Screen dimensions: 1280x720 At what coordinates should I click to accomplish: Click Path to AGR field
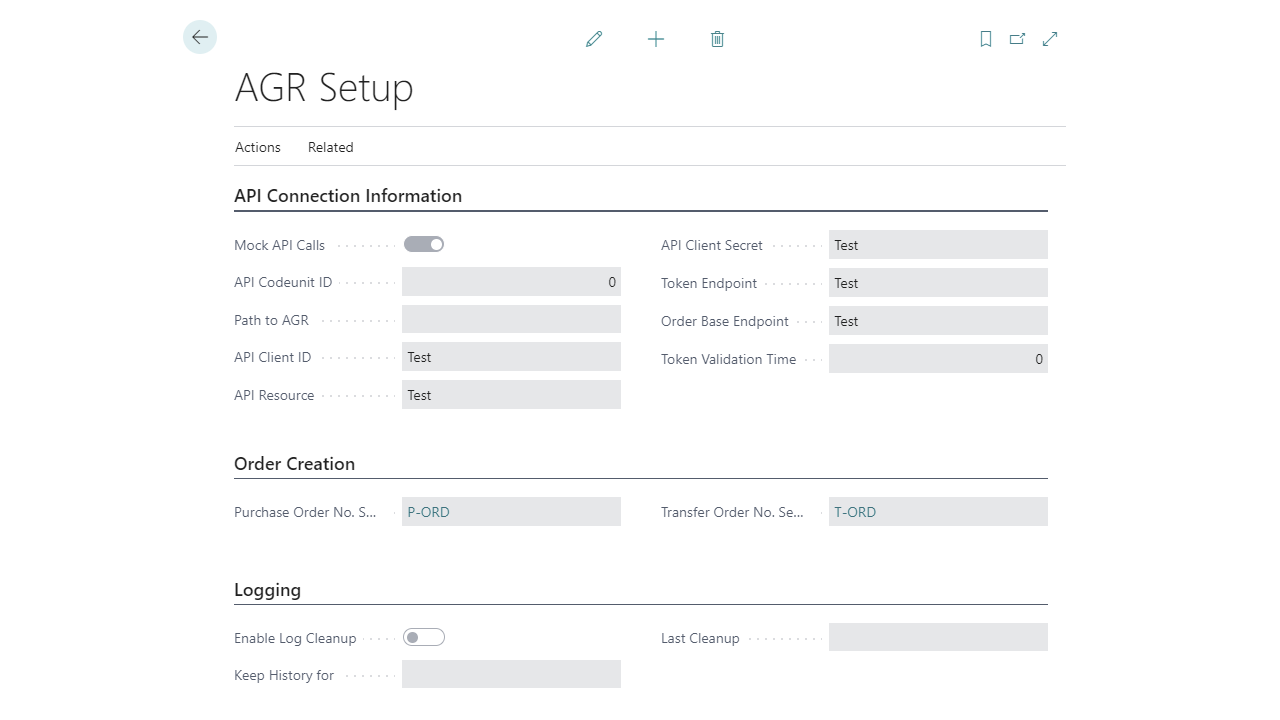[x=511, y=319]
